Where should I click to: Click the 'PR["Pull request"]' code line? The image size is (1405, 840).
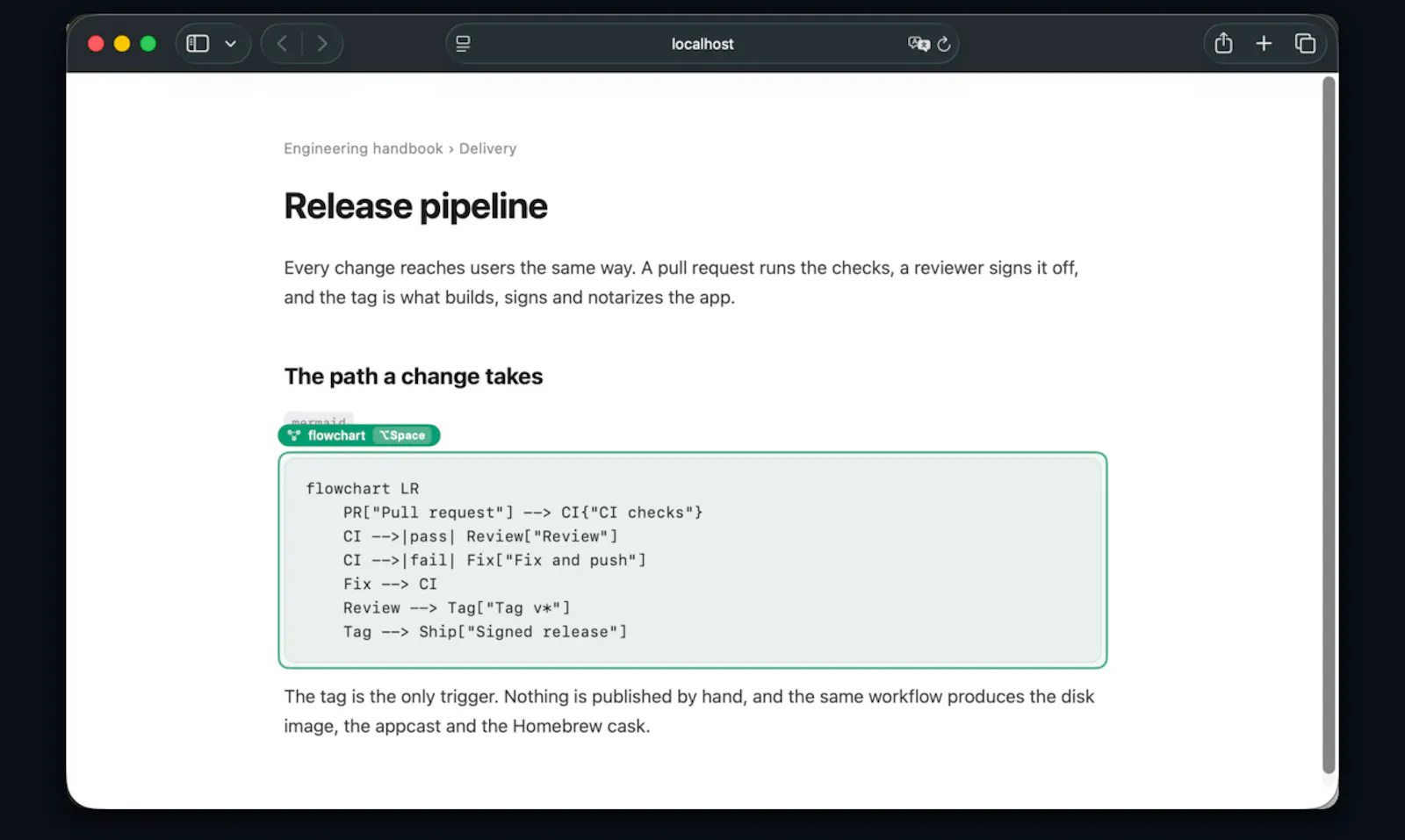[x=522, y=513]
